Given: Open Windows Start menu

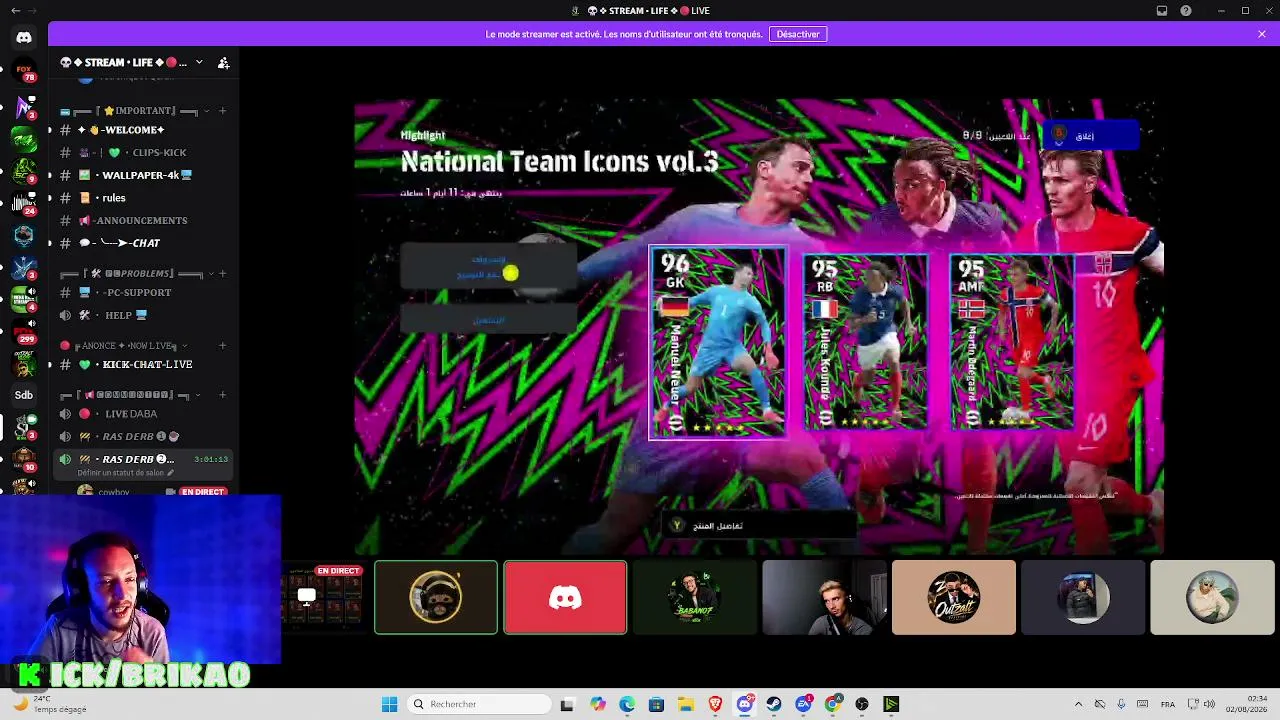Looking at the screenshot, I should 389,704.
